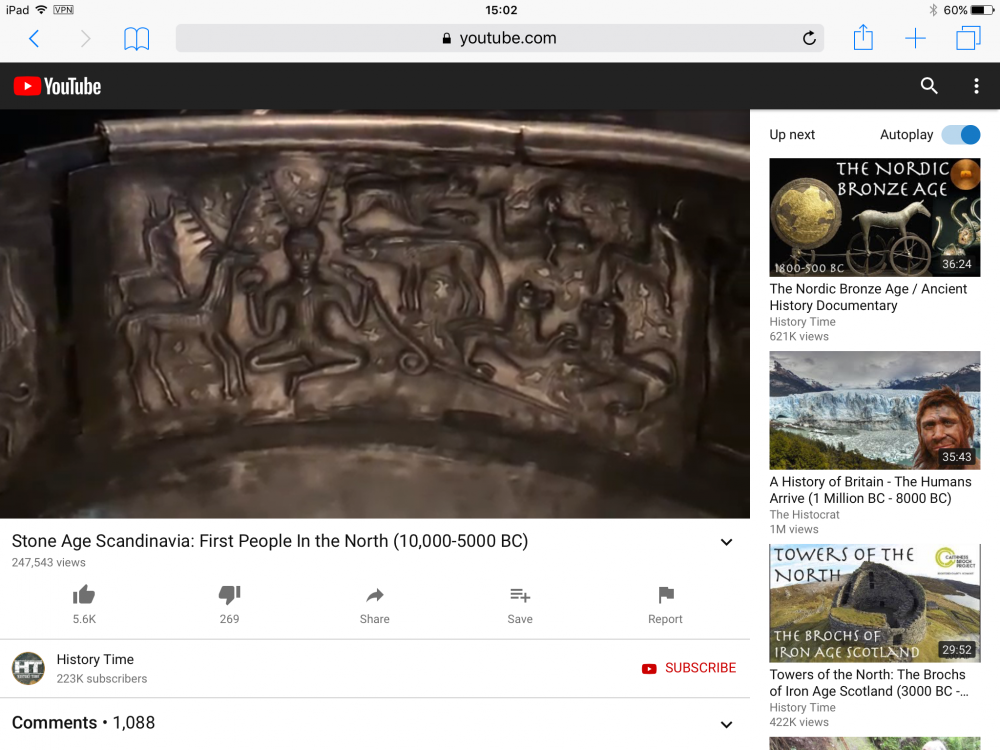Open A History of Britain video title

coord(870,490)
